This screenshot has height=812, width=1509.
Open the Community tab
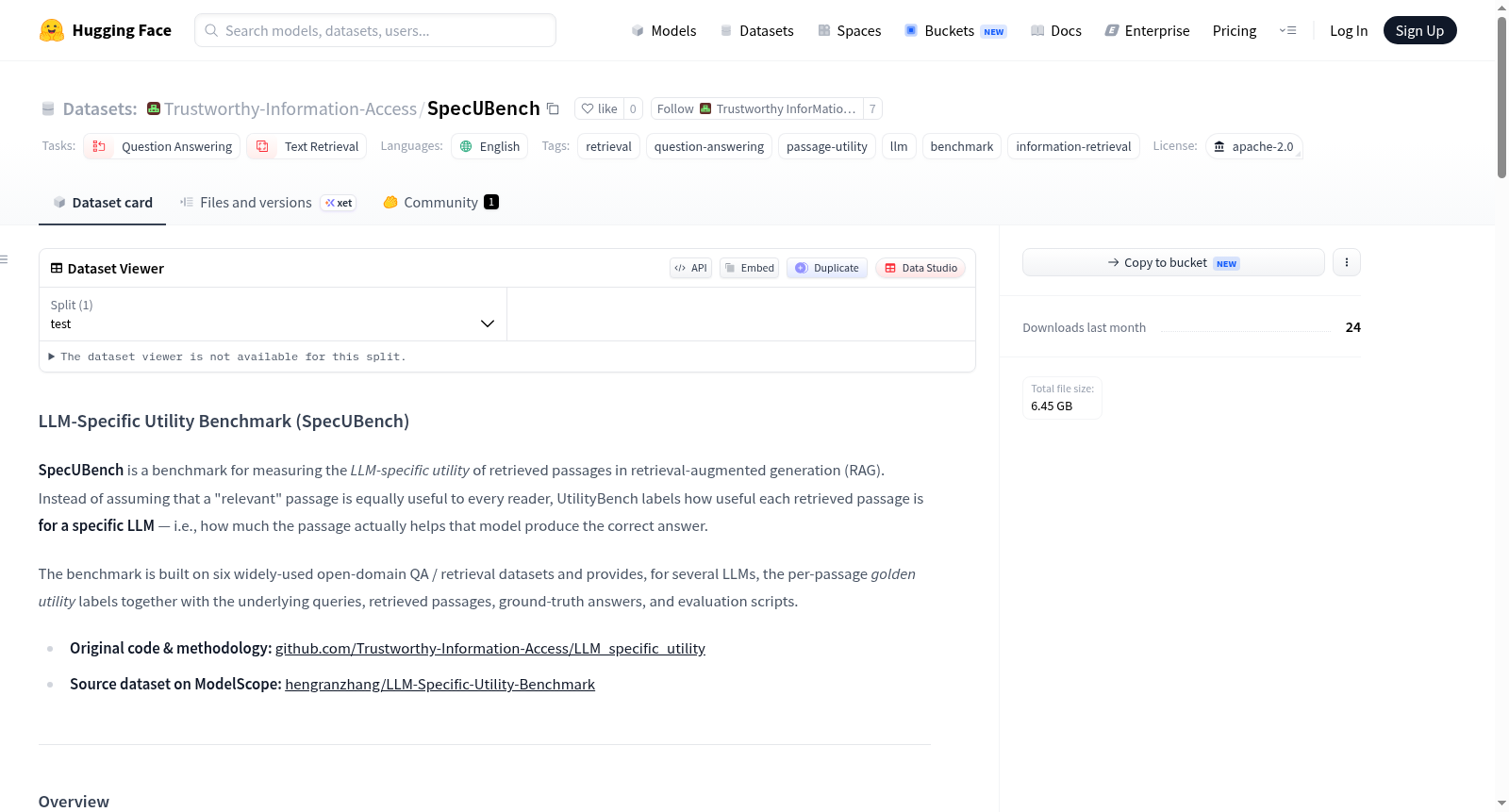coord(440,203)
